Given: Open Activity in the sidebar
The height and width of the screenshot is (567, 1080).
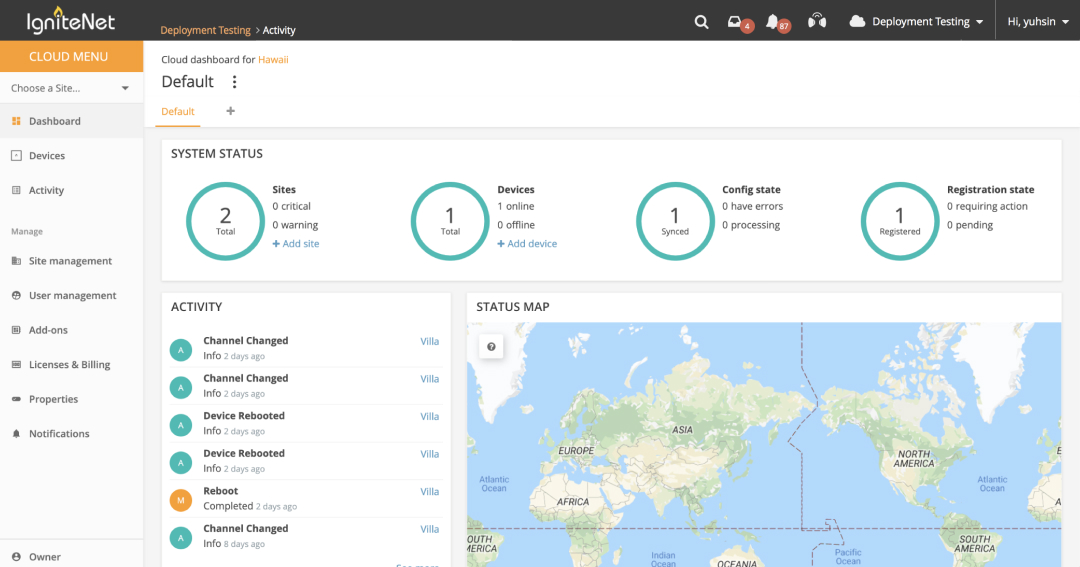Looking at the screenshot, I should (72, 190).
